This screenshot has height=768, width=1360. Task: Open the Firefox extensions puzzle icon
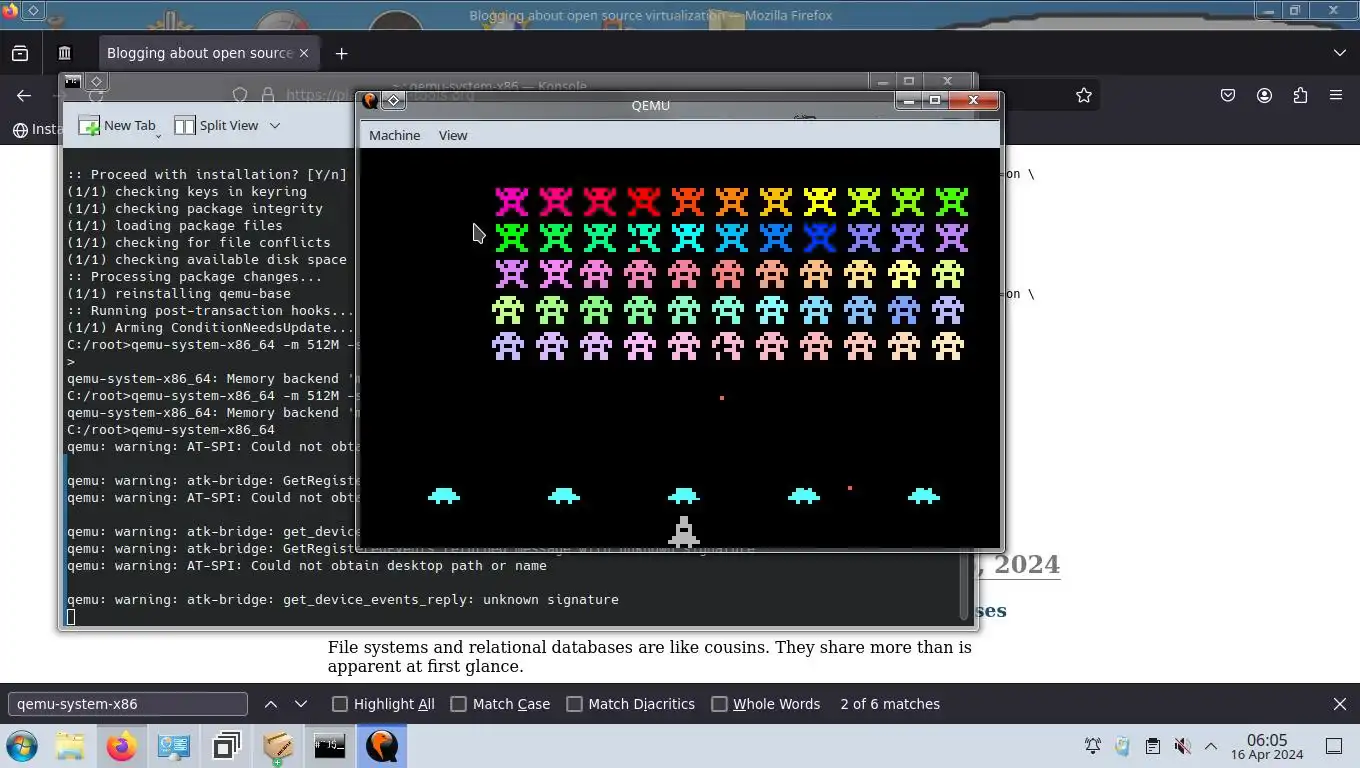point(1300,96)
